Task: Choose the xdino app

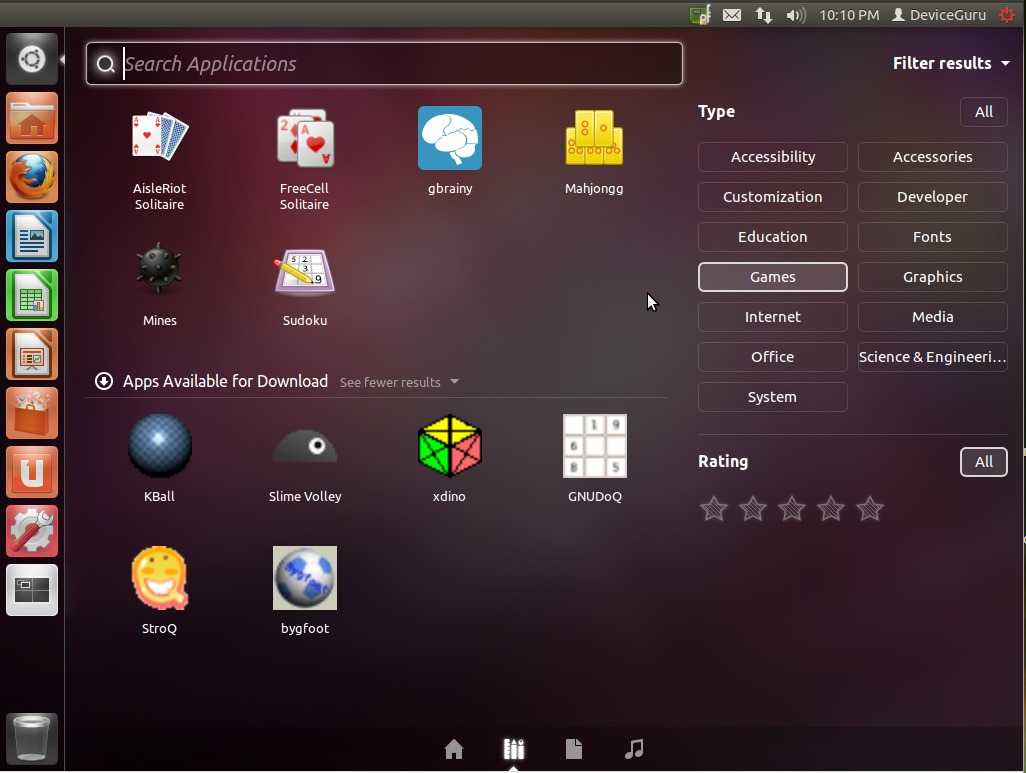Action: coord(450,458)
